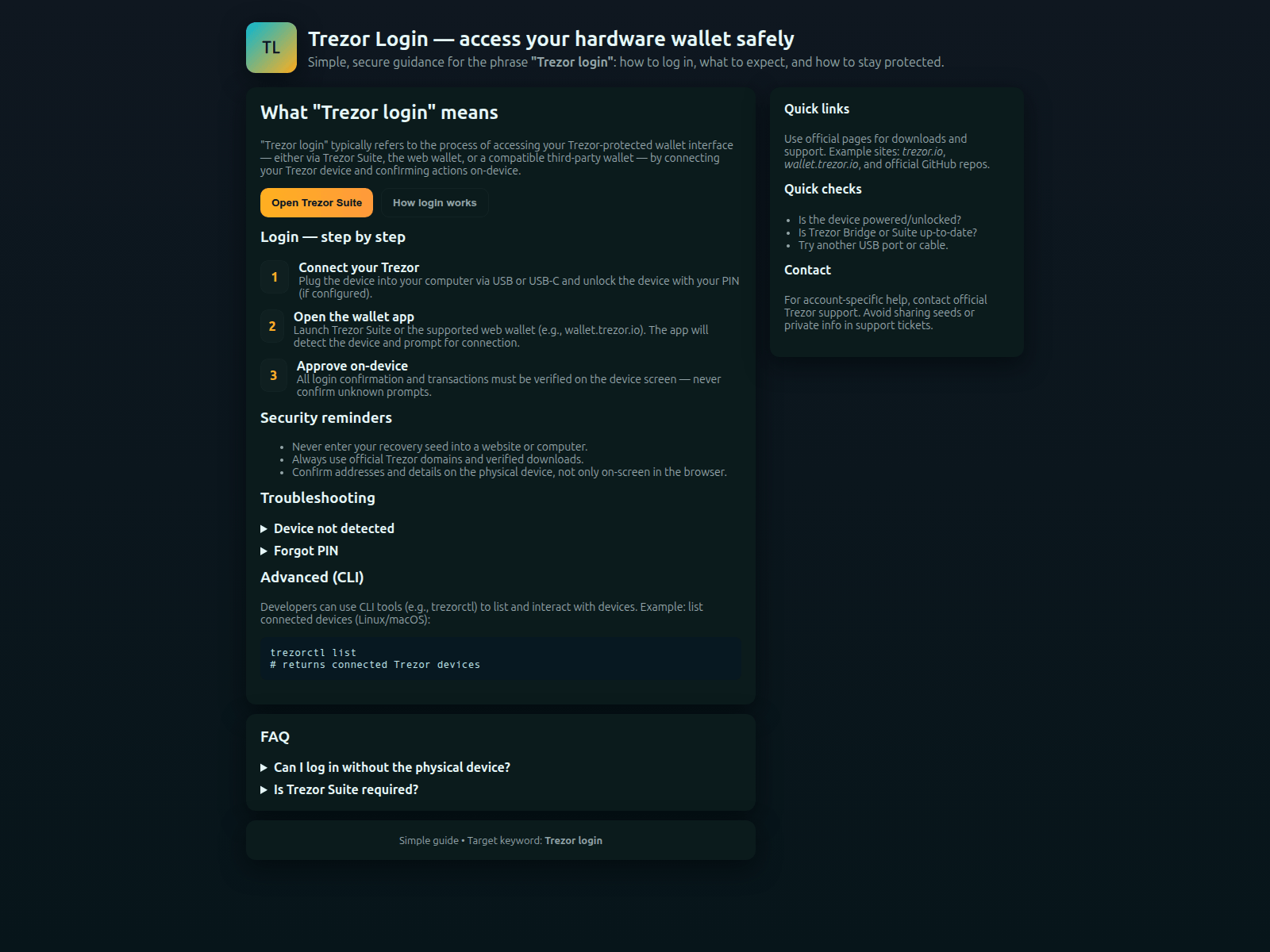This screenshot has height=952, width=1270.
Task: Click the trezorctl list code block
Action: pyautogui.click(x=500, y=659)
